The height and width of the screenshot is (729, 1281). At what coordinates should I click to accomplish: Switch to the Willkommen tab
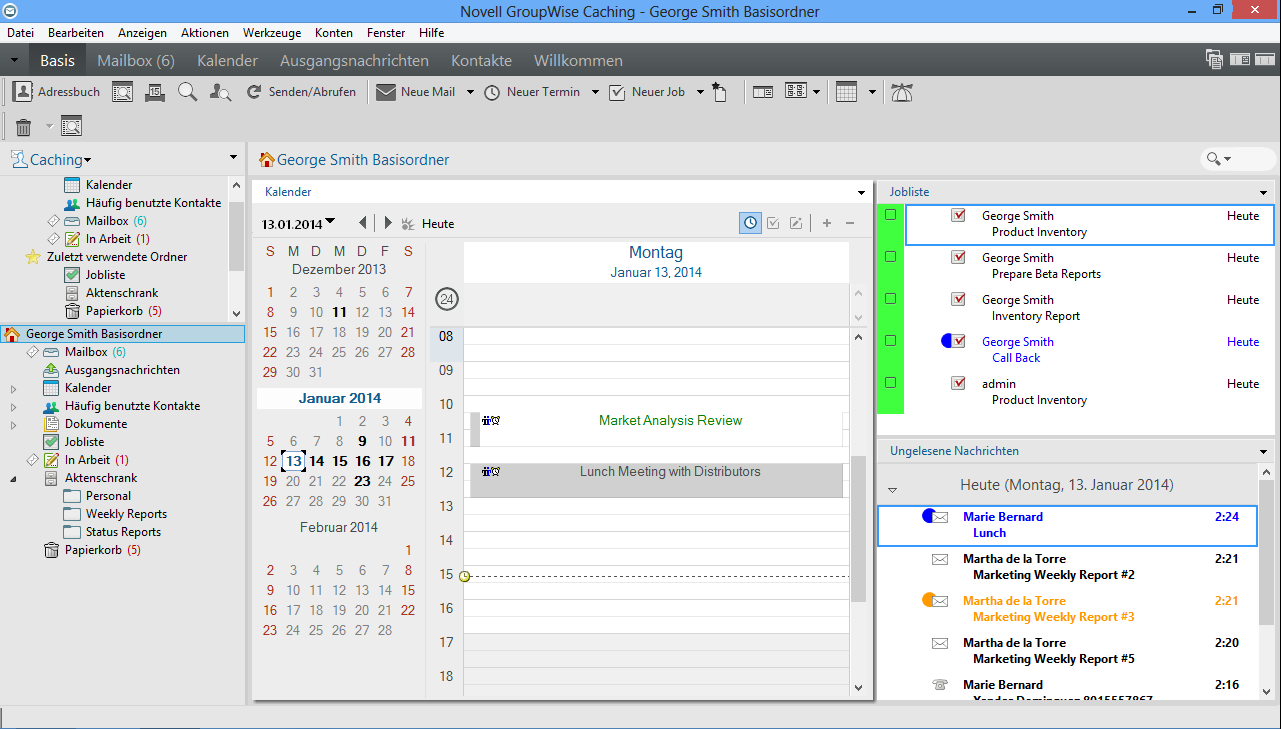coord(578,60)
